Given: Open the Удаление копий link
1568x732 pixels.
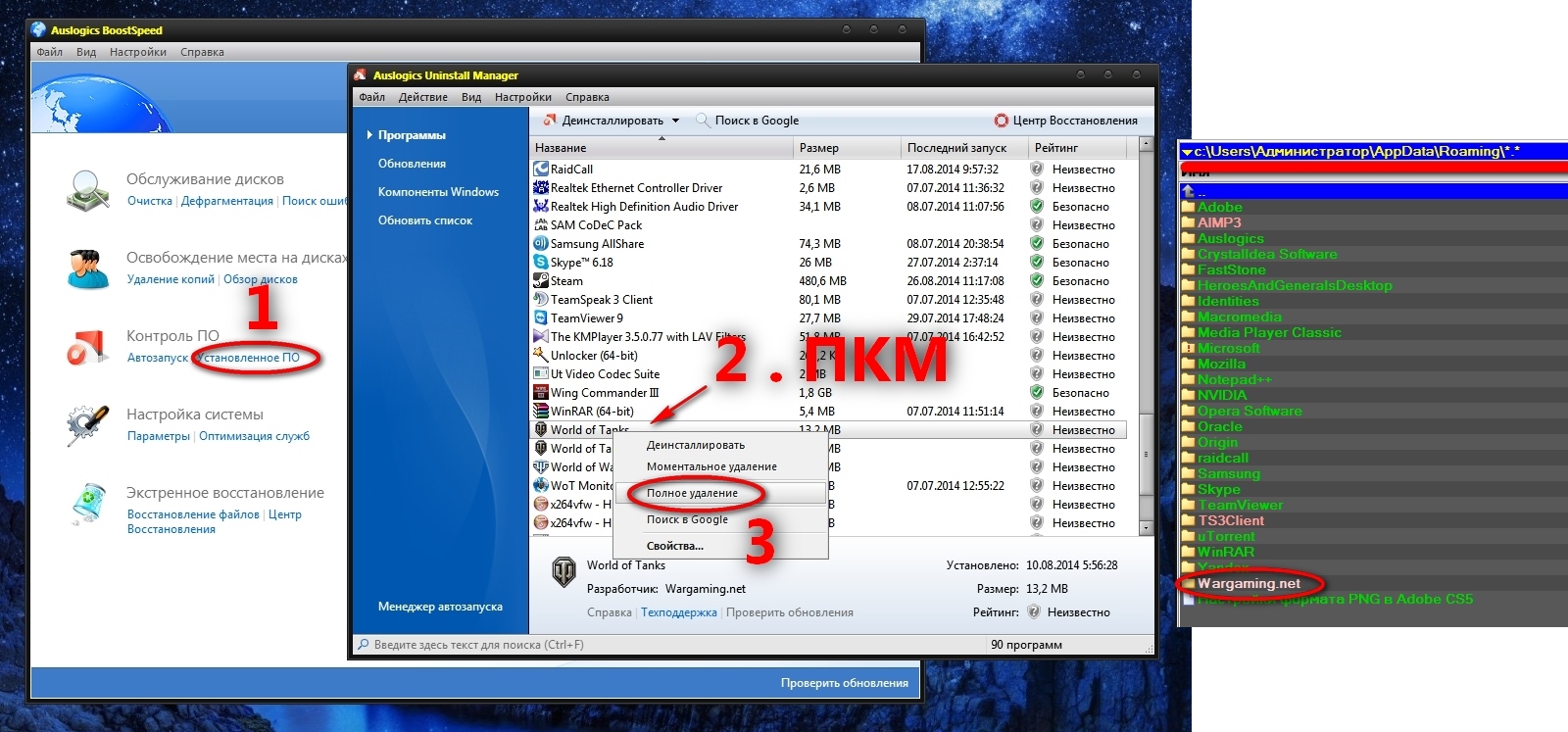Looking at the screenshot, I should pyautogui.click(x=171, y=279).
